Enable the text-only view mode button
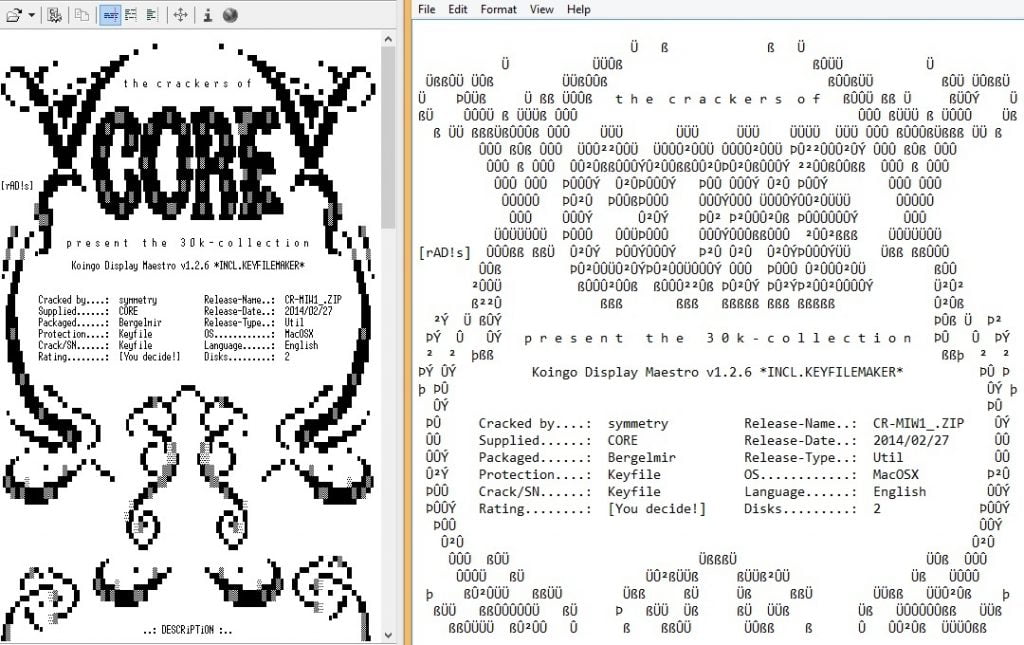The width and height of the screenshot is (1024, 645). (151, 15)
